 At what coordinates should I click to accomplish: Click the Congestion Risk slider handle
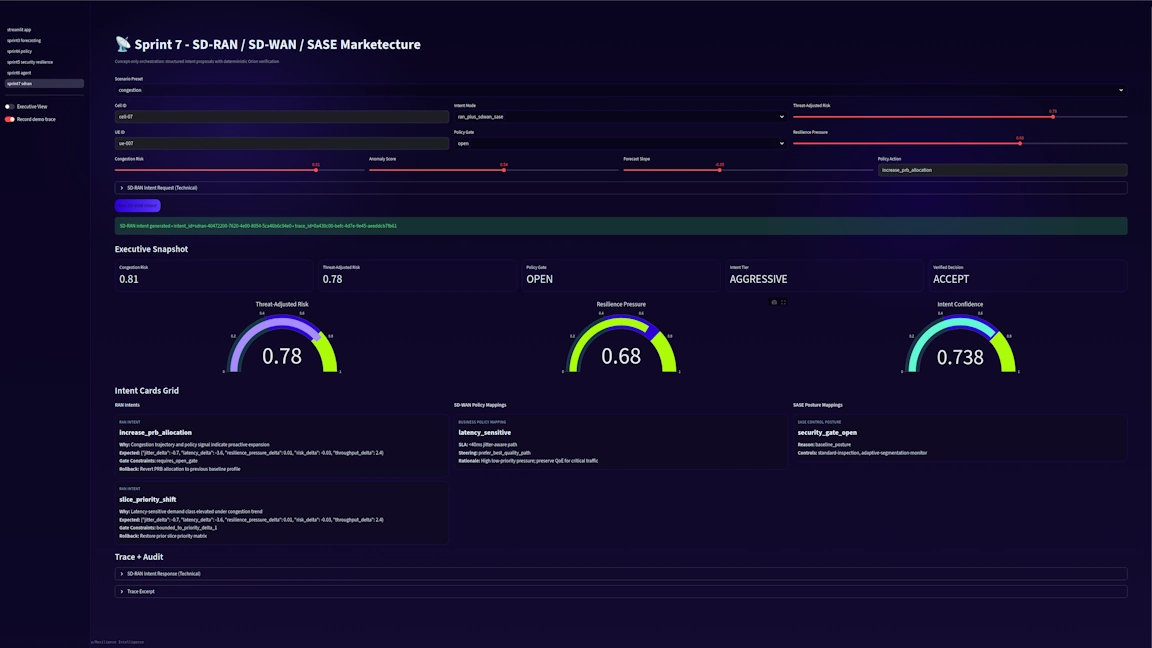click(316, 170)
